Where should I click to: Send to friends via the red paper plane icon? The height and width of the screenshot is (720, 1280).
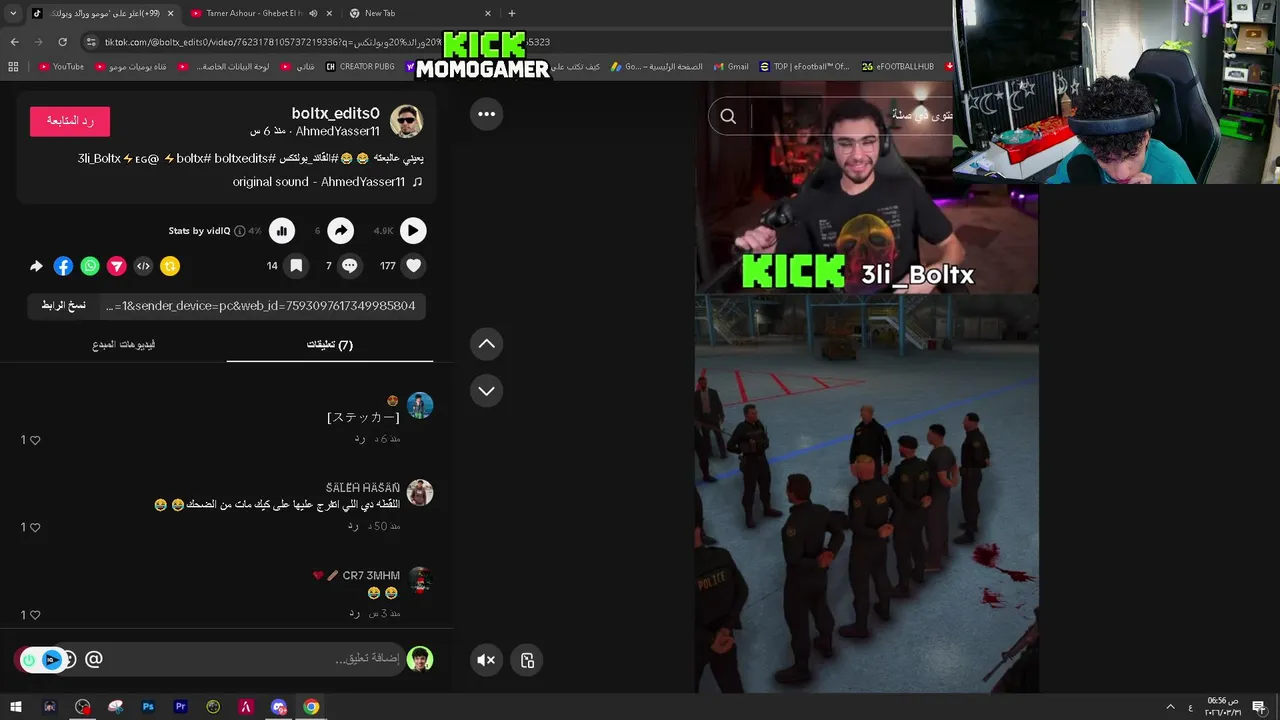point(117,266)
